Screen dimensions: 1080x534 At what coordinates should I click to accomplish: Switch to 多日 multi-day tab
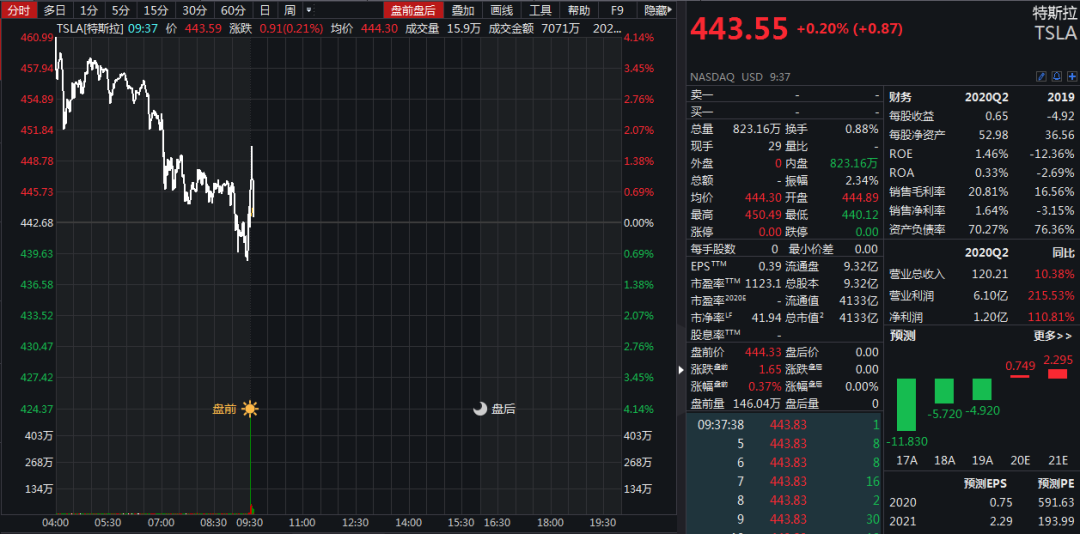click(55, 10)
